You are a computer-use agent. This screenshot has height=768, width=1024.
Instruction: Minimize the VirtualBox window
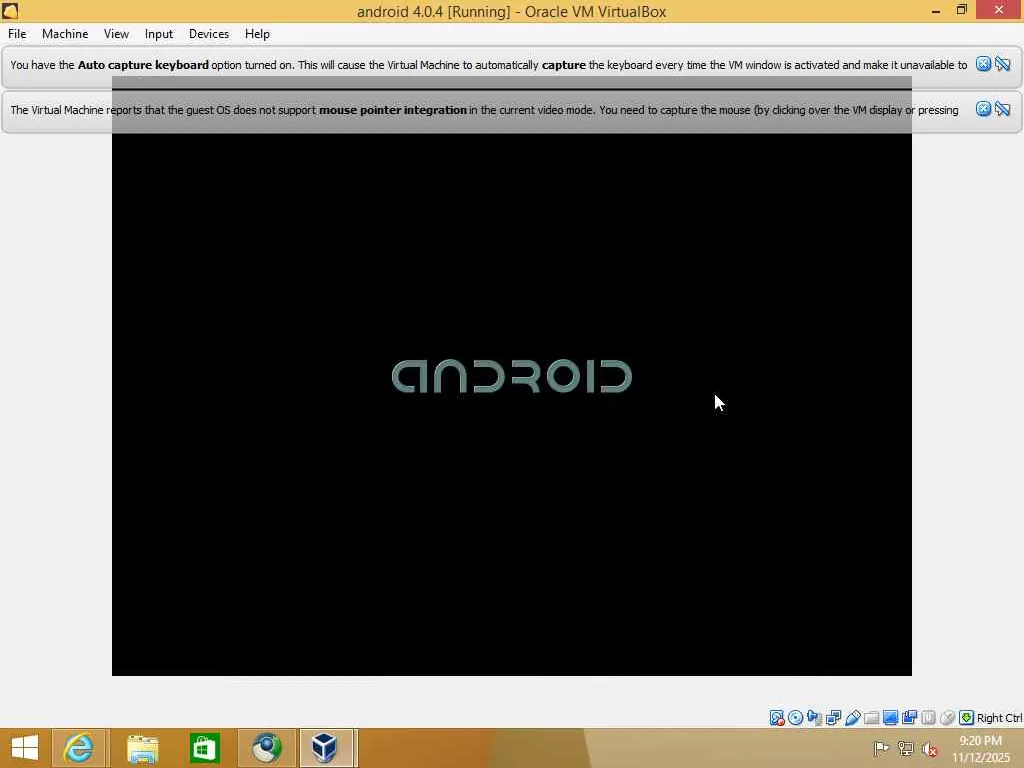[x=936, y=10]
